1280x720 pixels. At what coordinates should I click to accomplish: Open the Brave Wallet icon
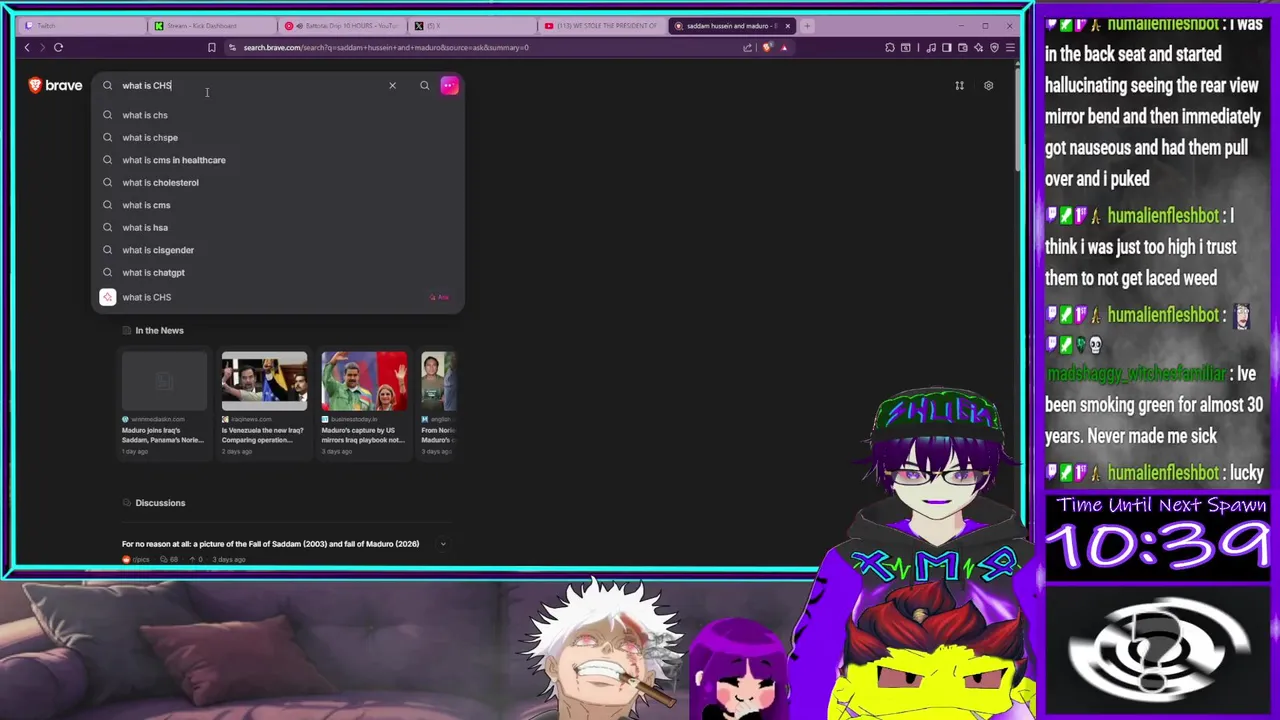pos(963,47)
